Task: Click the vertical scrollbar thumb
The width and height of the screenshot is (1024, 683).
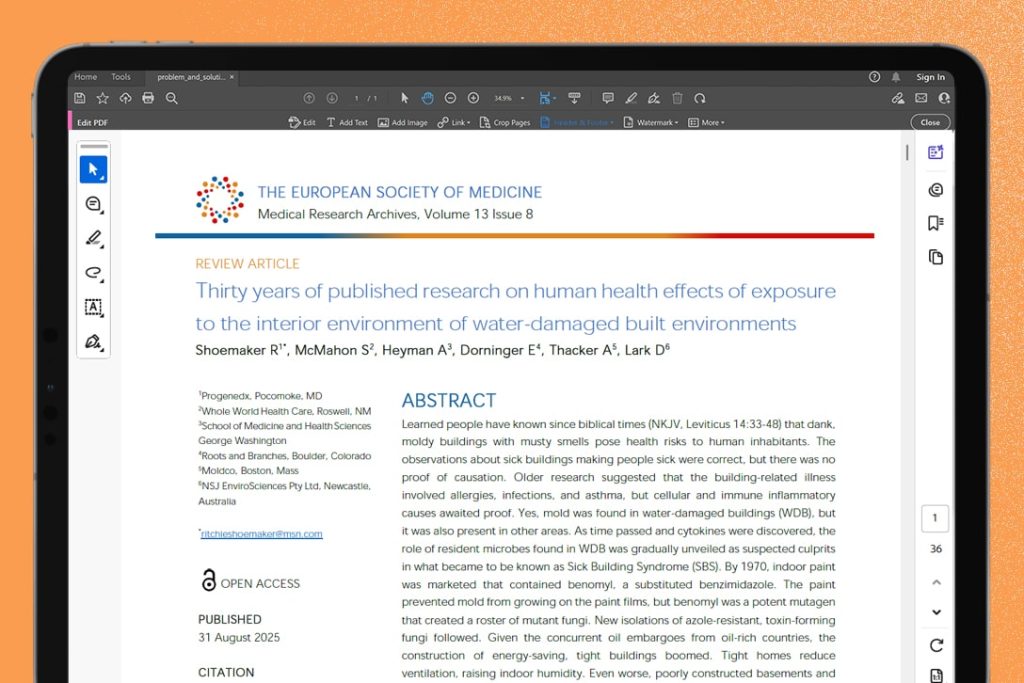Action: [907, 152]
